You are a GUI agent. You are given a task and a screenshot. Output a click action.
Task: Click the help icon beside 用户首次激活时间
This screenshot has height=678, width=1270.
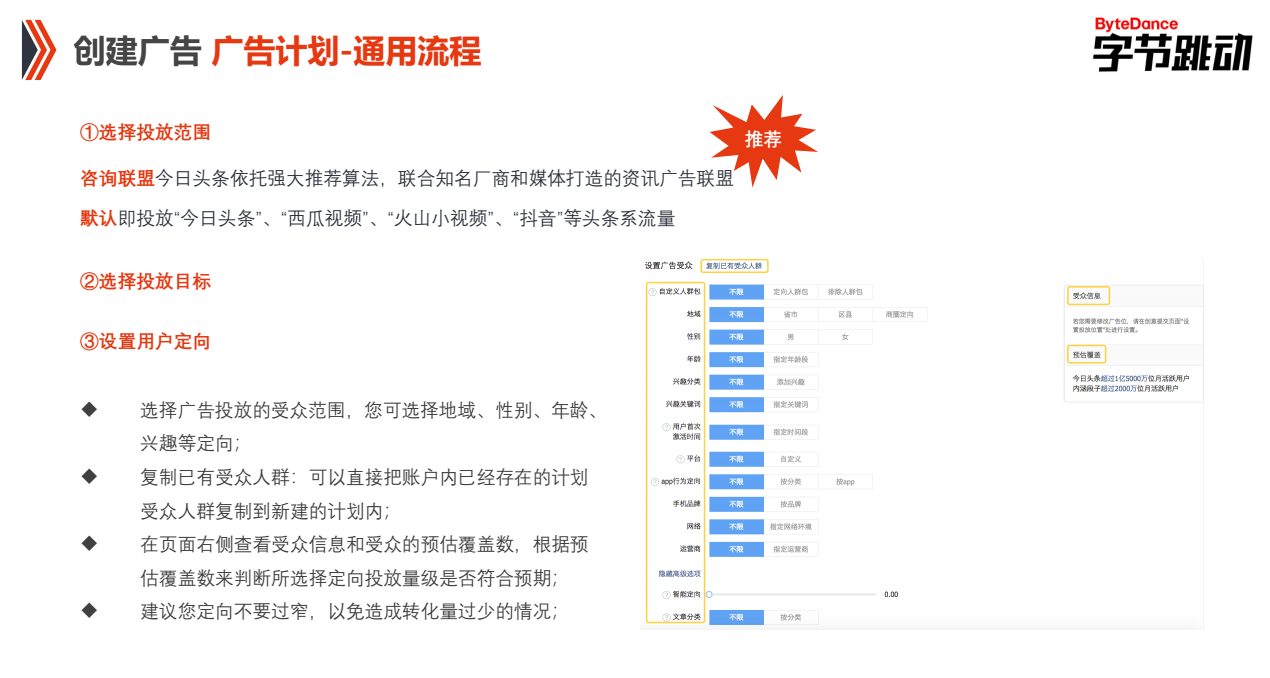tap(664, 425)
